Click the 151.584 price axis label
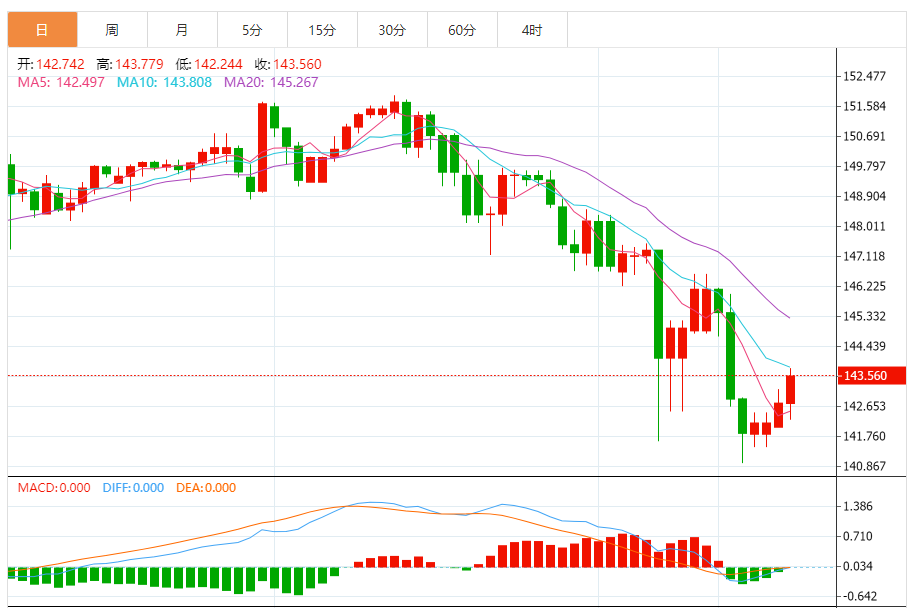 coord(864,106)
